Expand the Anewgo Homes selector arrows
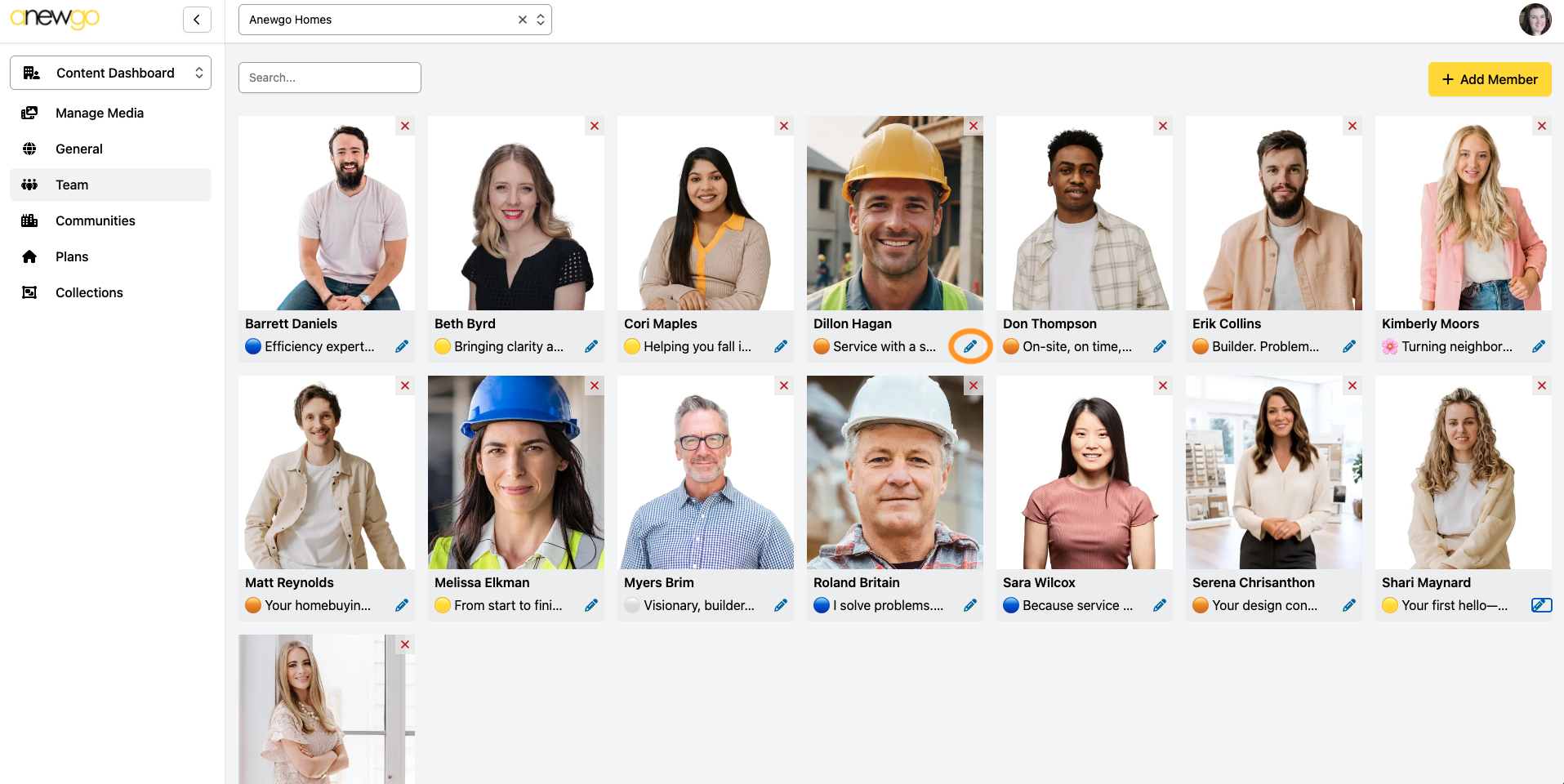 [x=541, y=20]
